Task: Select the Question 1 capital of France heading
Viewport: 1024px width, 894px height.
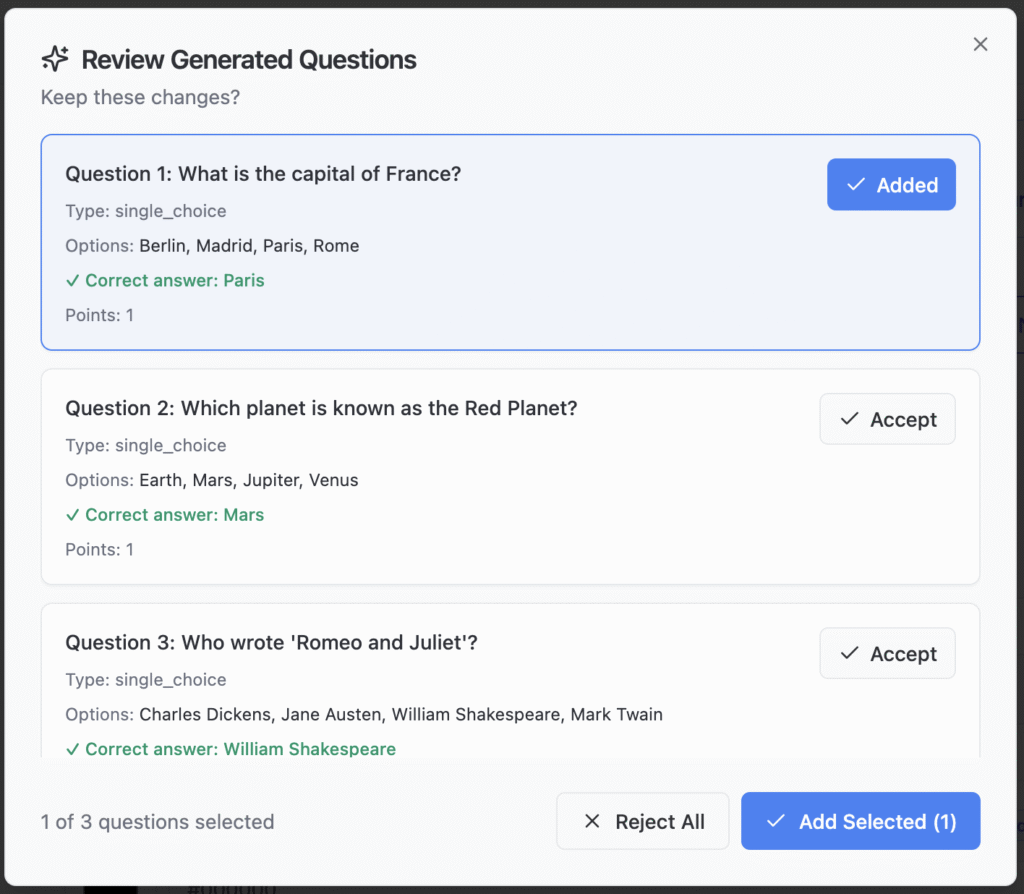Action: tap(263, 174)
